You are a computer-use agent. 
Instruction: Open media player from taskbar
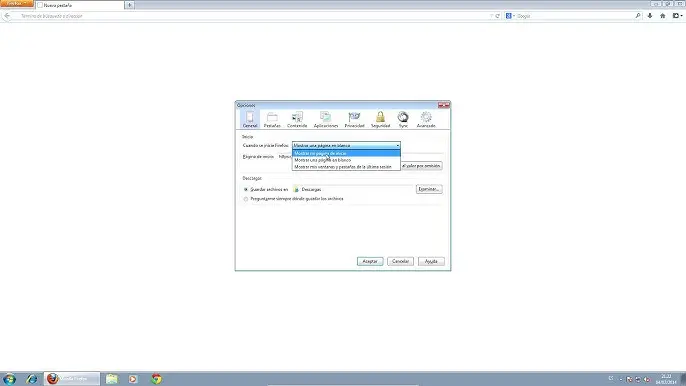[x=133, y=379]
